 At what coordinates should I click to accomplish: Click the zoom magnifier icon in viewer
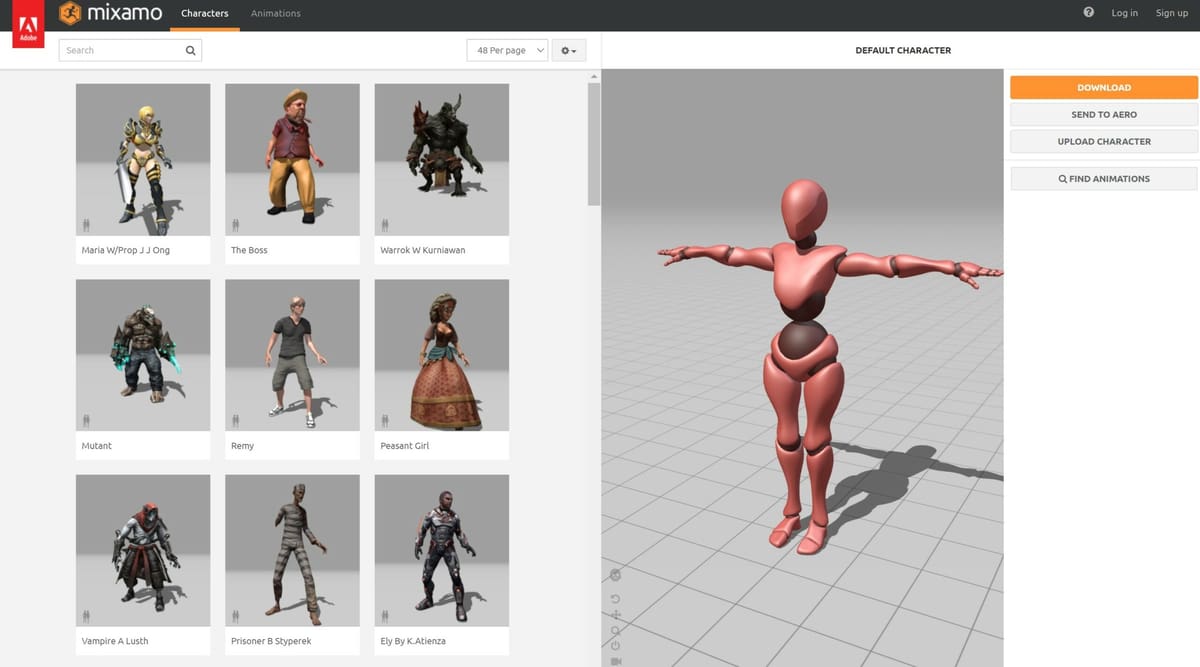coord(616,630)
